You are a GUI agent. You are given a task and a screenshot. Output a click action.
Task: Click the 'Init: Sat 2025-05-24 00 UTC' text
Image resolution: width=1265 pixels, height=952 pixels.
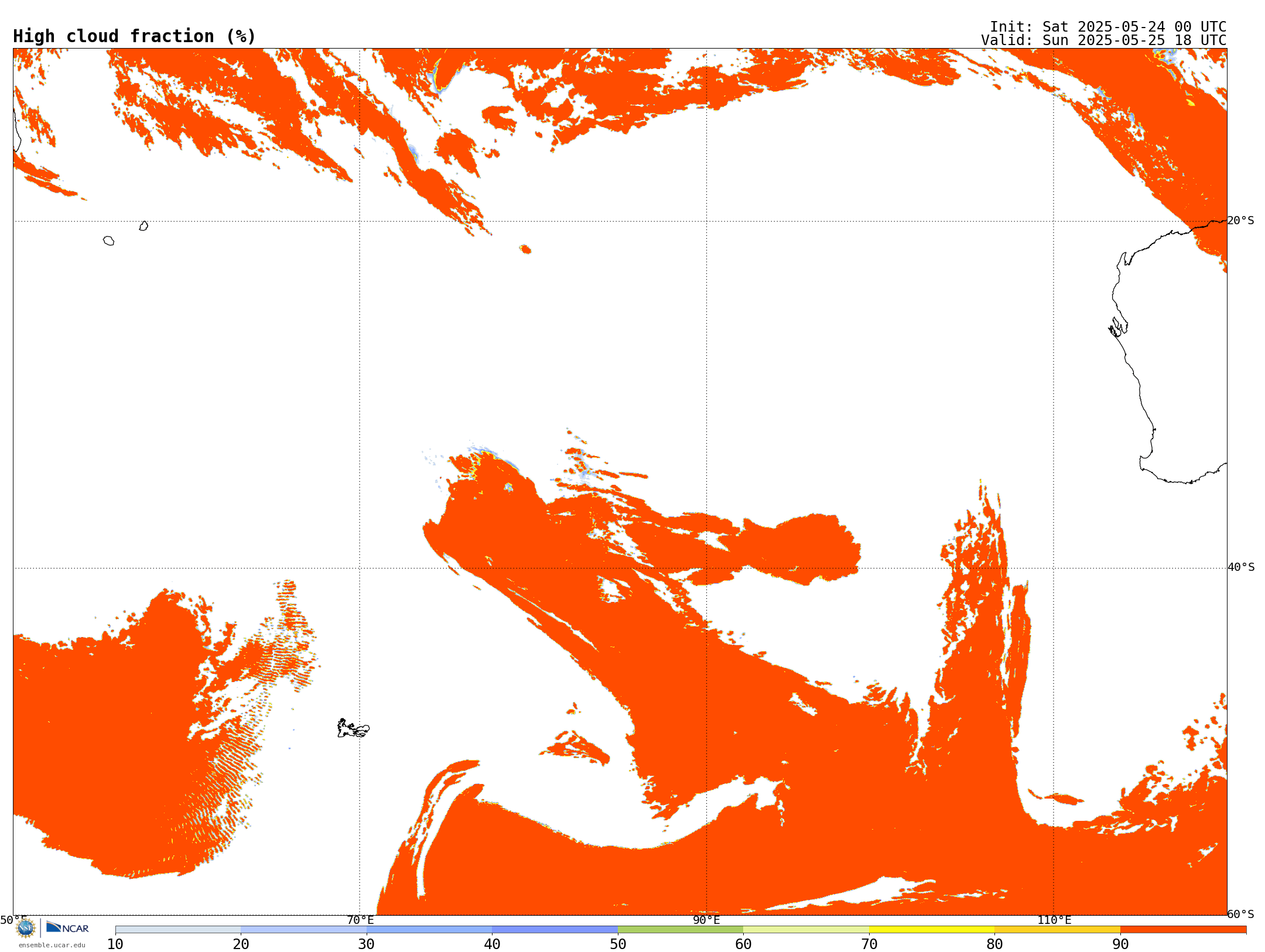1107,27
